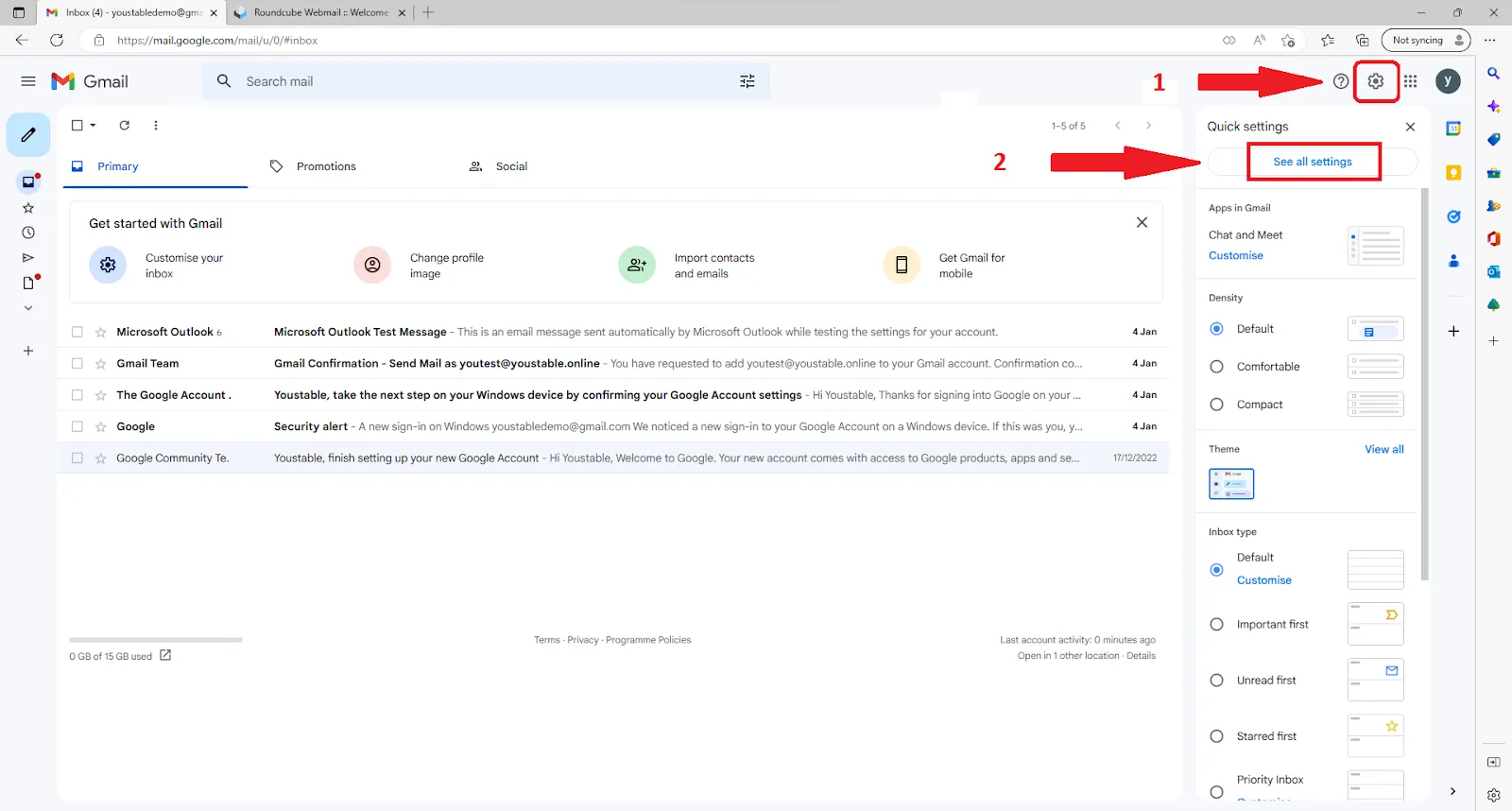
Task: Select the Gmail Team email checkbox
Action: 77,363
